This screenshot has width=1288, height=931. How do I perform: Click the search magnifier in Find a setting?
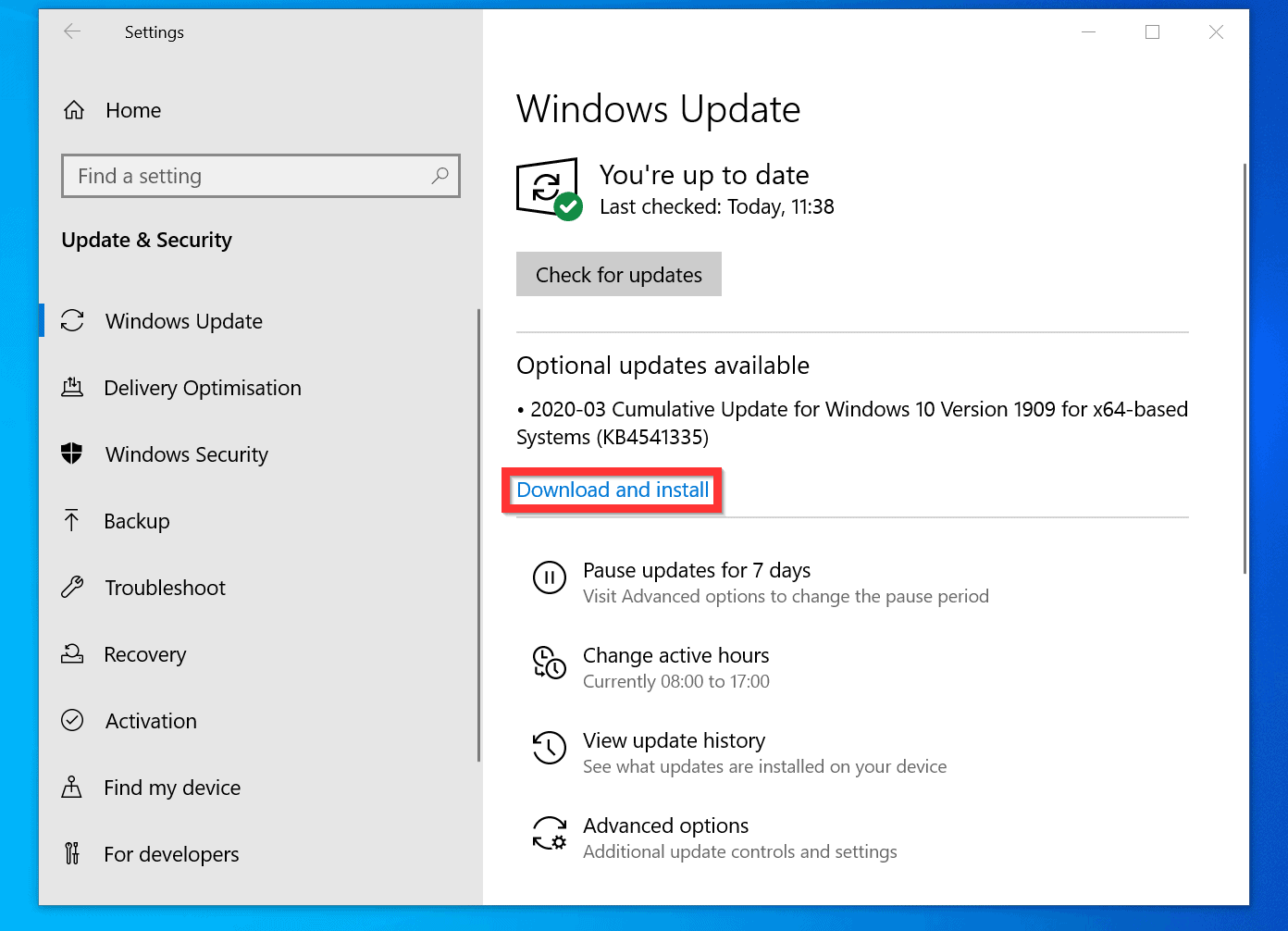pos(440,176)
